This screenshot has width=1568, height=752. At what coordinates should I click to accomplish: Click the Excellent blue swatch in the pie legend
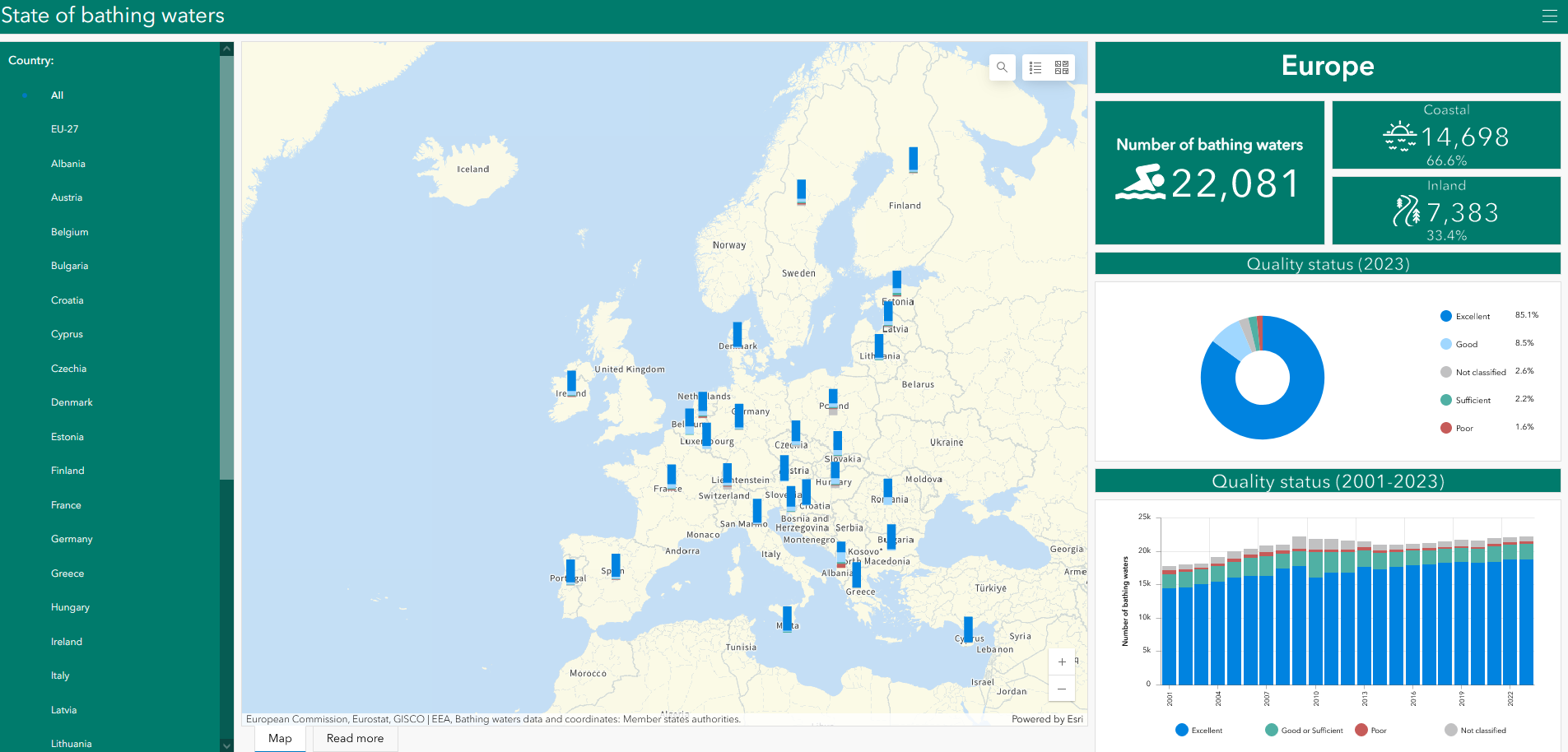point(1445,316)
